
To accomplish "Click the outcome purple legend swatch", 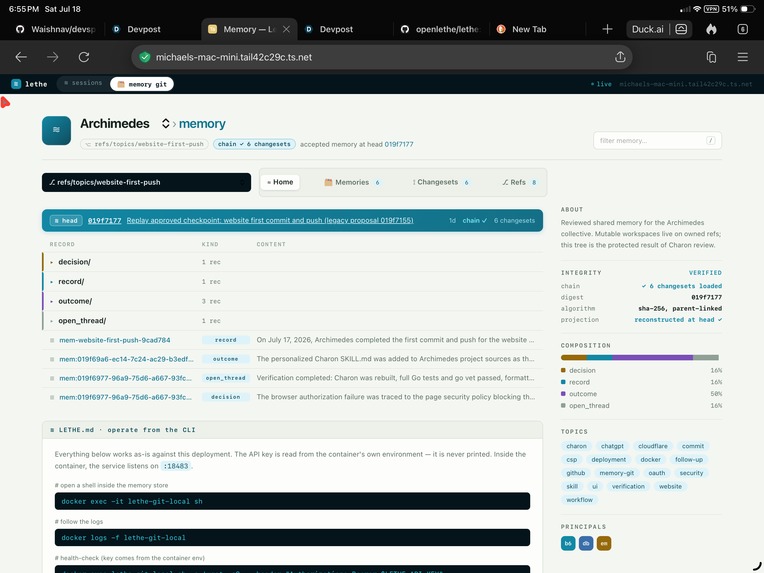I will [563, 394].
